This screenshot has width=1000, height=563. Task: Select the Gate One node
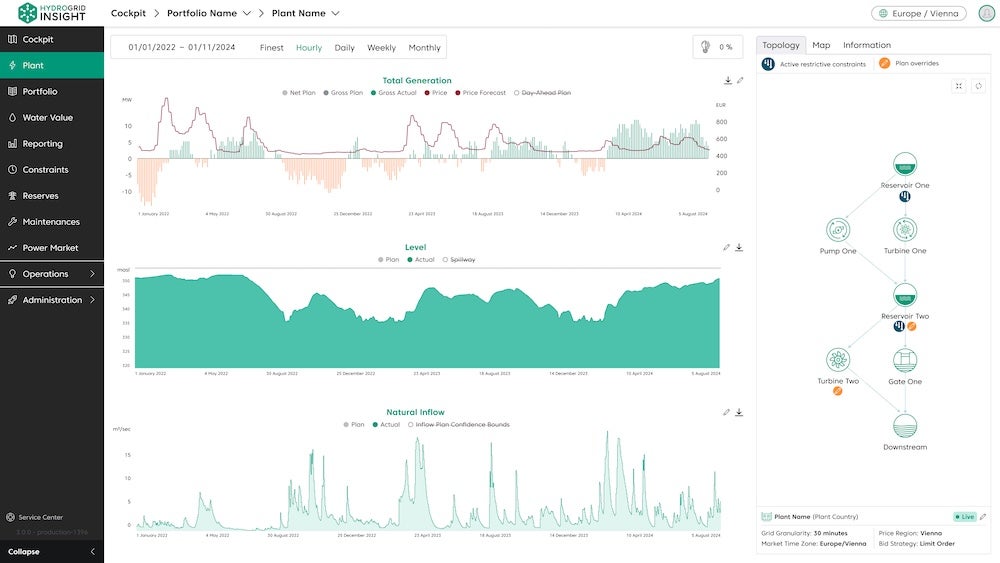coord(905,360)
